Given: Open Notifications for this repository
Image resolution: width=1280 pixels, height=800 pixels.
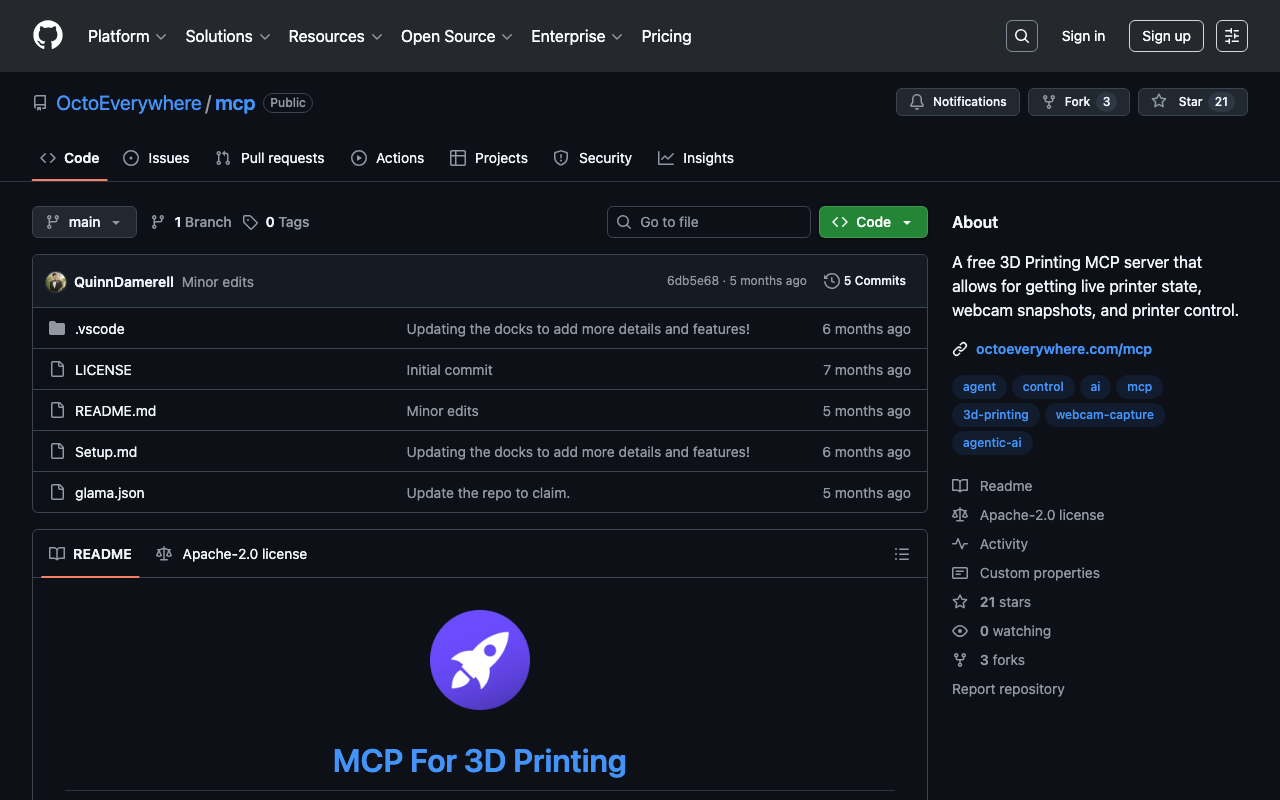Looking at the screenshot, I should [x=957, y=102].
